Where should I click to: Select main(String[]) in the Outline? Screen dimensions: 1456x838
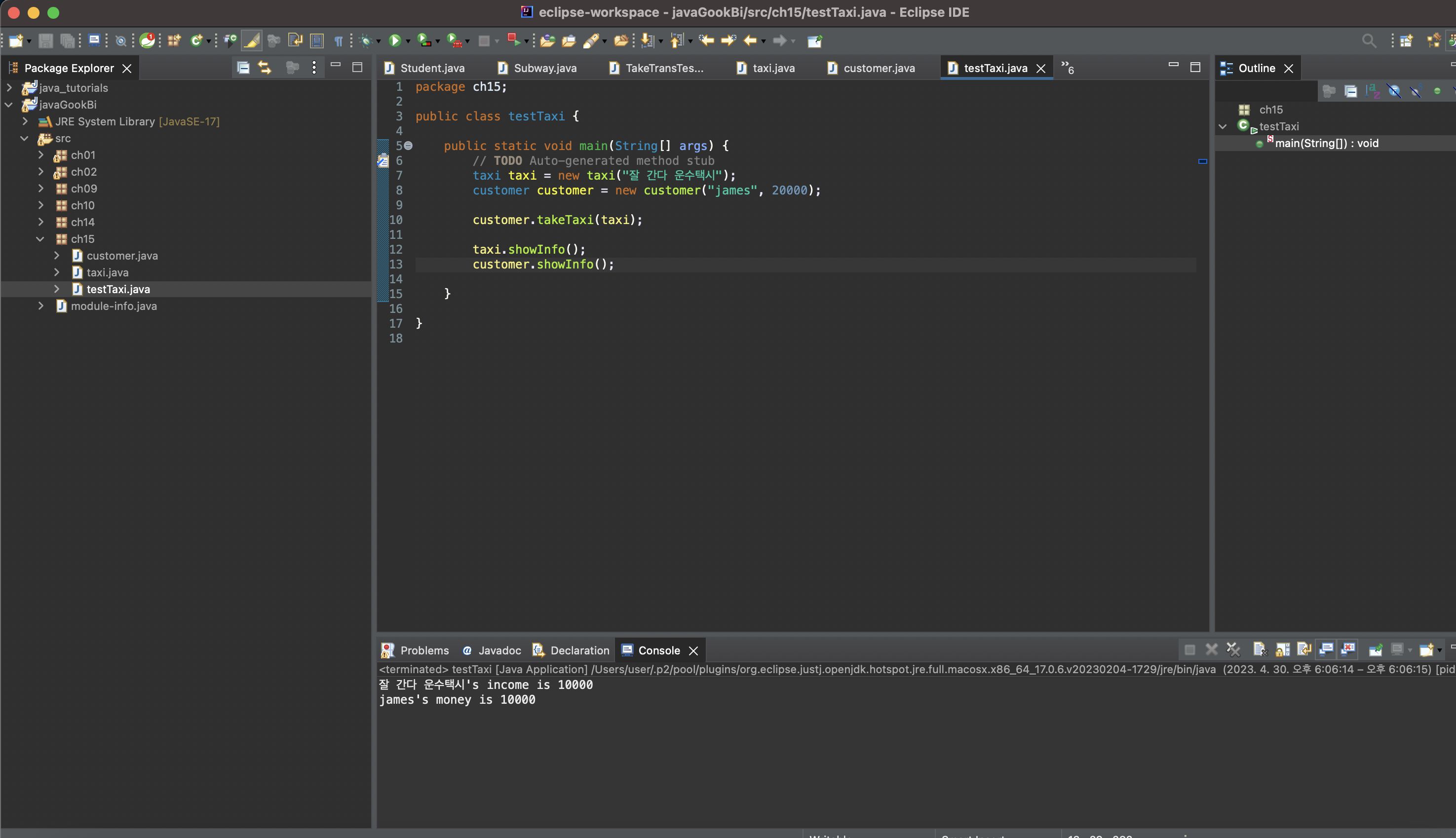[x=1326, y=143]
